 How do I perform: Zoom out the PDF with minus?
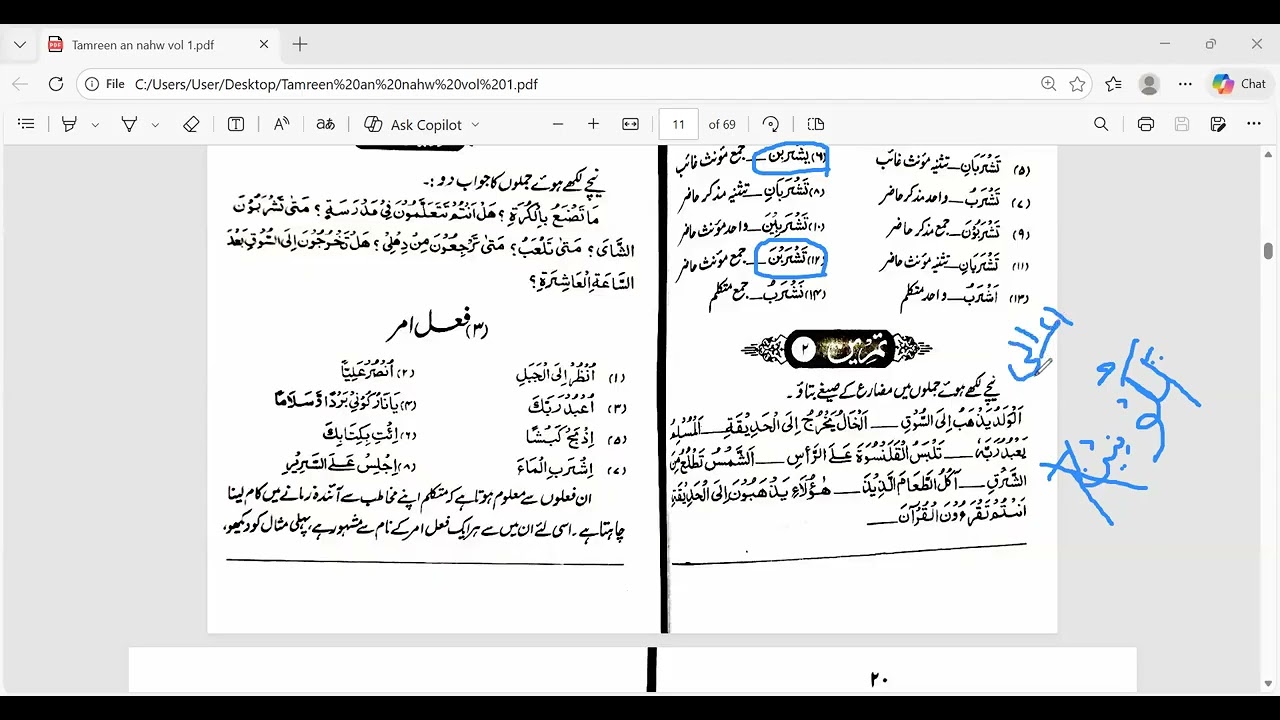pos(558,124)
